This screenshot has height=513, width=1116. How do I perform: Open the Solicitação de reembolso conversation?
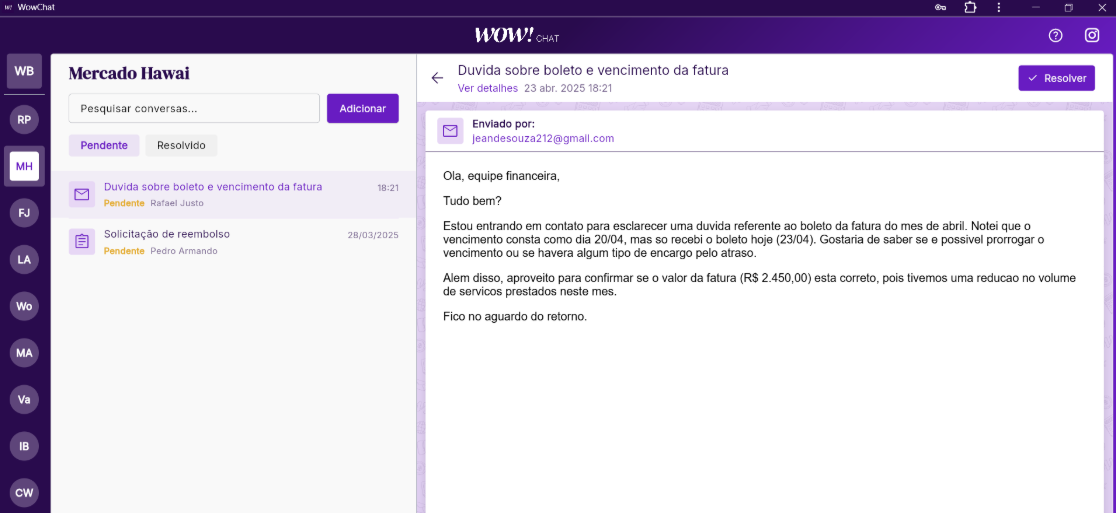coord(233,241)
